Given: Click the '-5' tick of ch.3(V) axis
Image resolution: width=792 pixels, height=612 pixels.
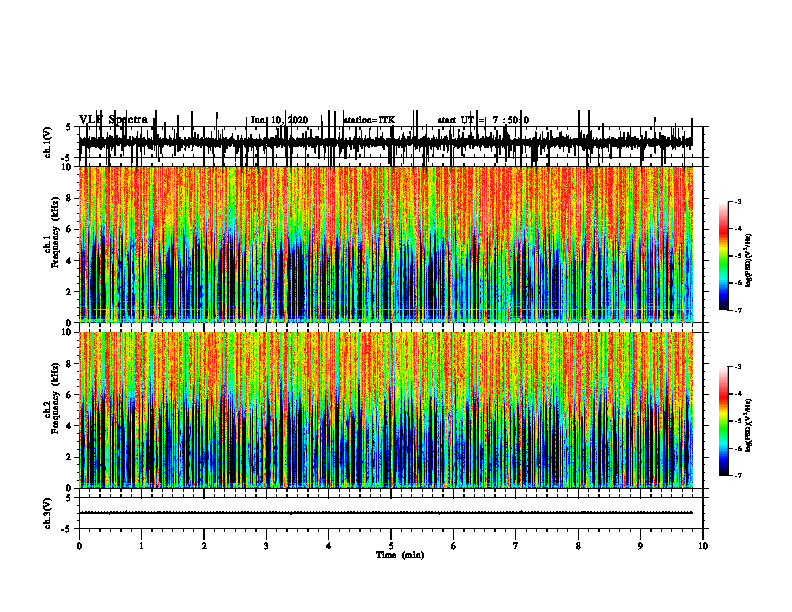Looking at the screenshot, I should [67, 529].
